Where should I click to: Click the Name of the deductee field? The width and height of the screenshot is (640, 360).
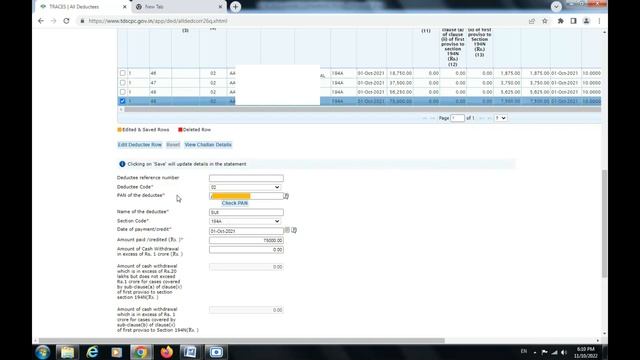(246, 212)
